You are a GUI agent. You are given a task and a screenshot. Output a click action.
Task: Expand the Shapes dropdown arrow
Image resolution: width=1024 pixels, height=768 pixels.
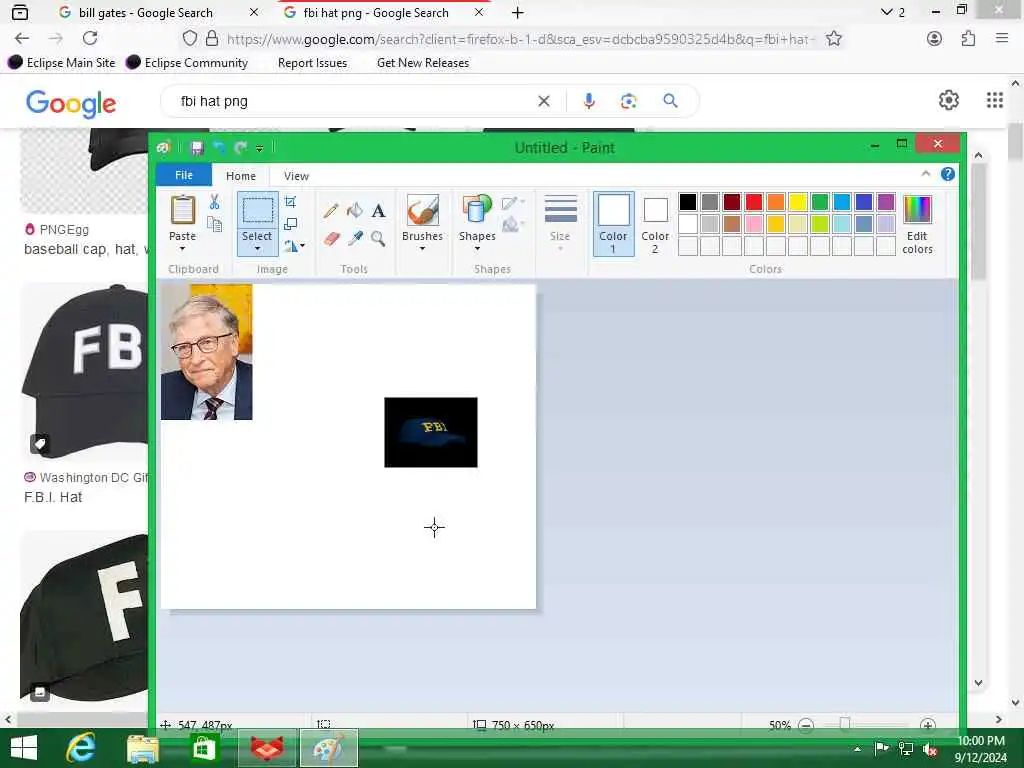coord(477,249)
